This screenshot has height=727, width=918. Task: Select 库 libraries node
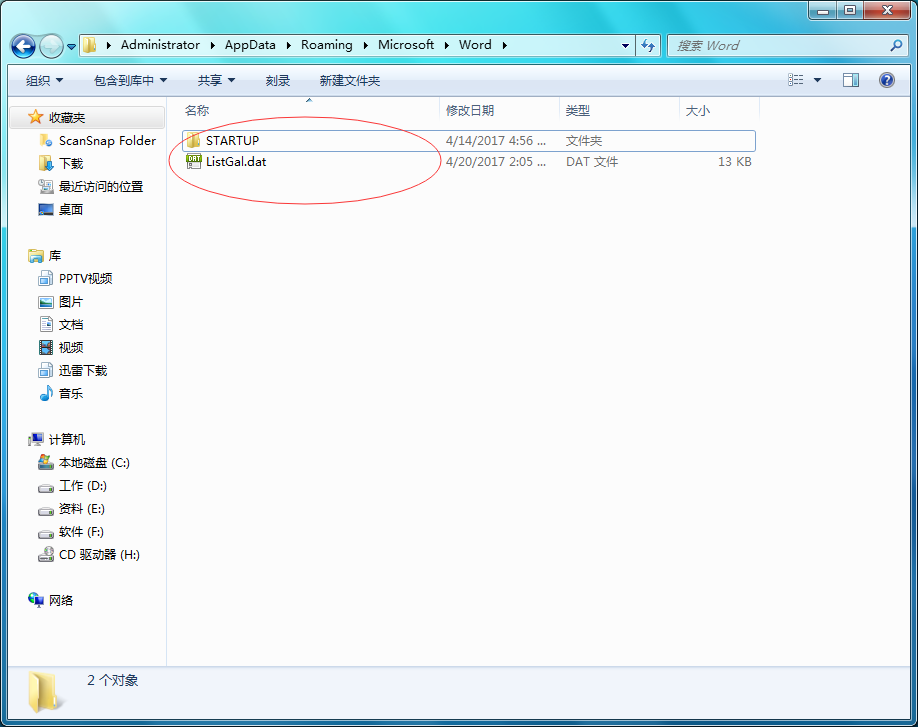click(x=54, y=255)
